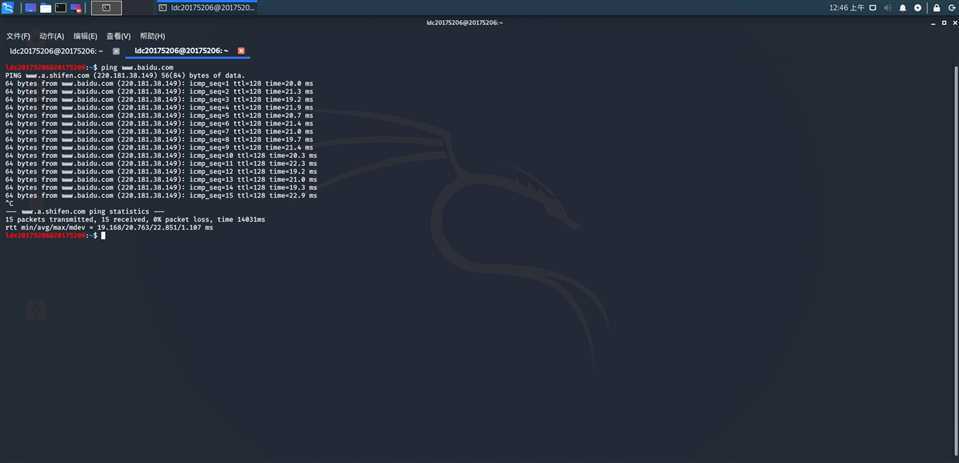Click the icmp_seq=10 time=20.3 ms line

(161, 155)
